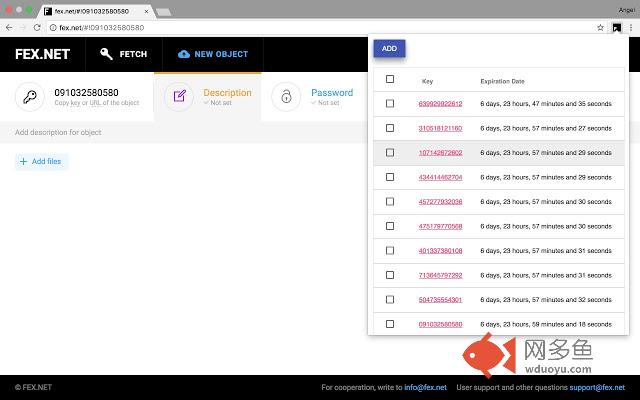Open the 091032580580 key link in popup

(x=440, y=324)
